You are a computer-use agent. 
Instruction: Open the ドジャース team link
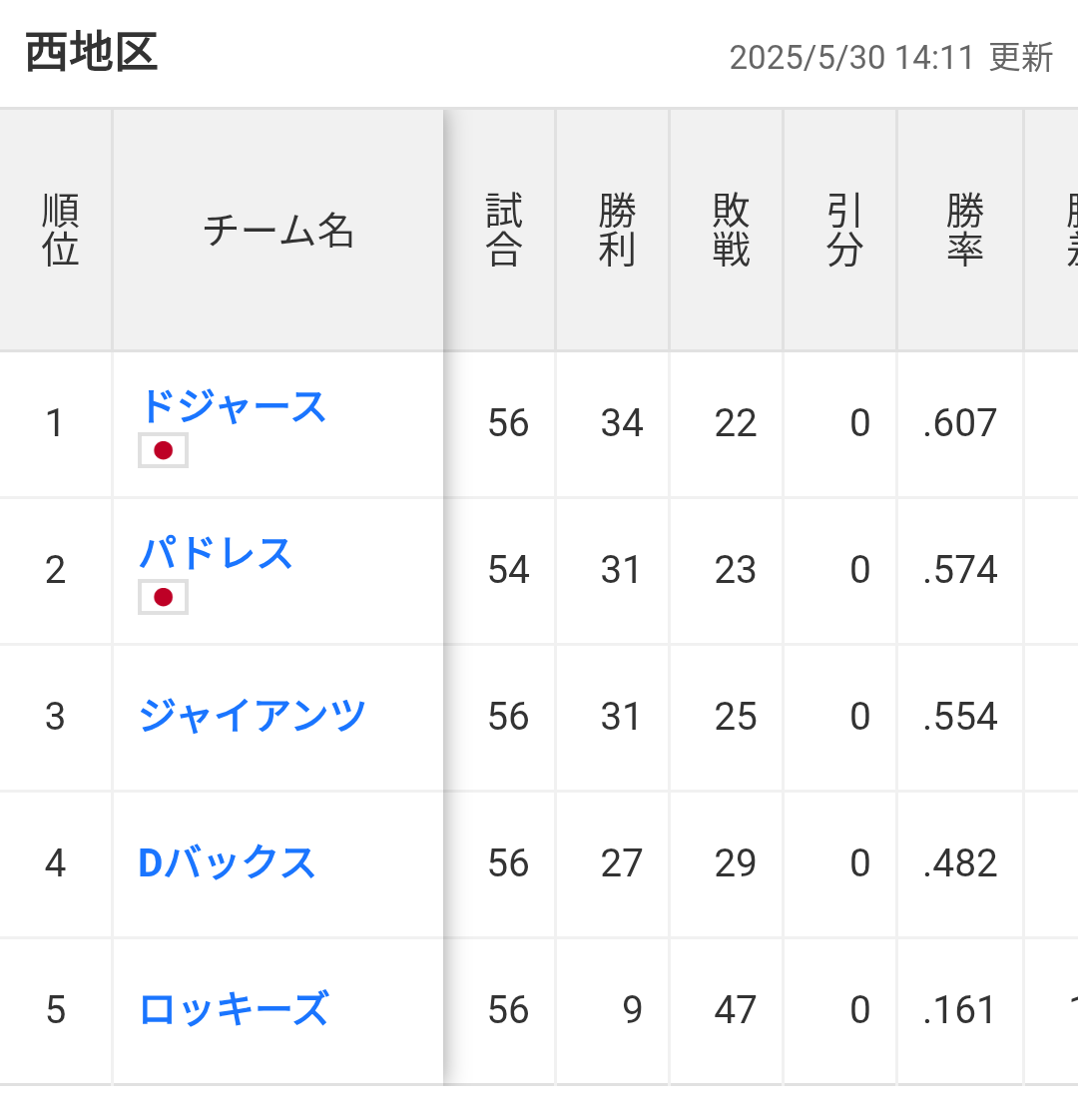(x=233, y=406)
